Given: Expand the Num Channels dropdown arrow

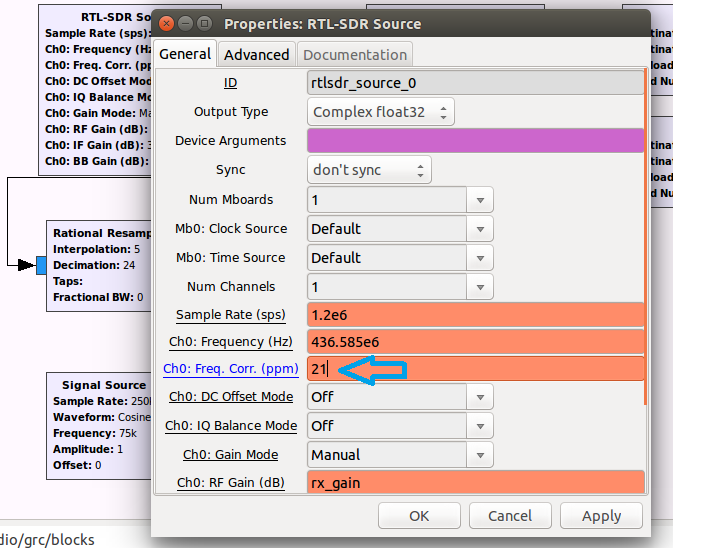Looking at the screenshot, I should [x=480, y=287].
